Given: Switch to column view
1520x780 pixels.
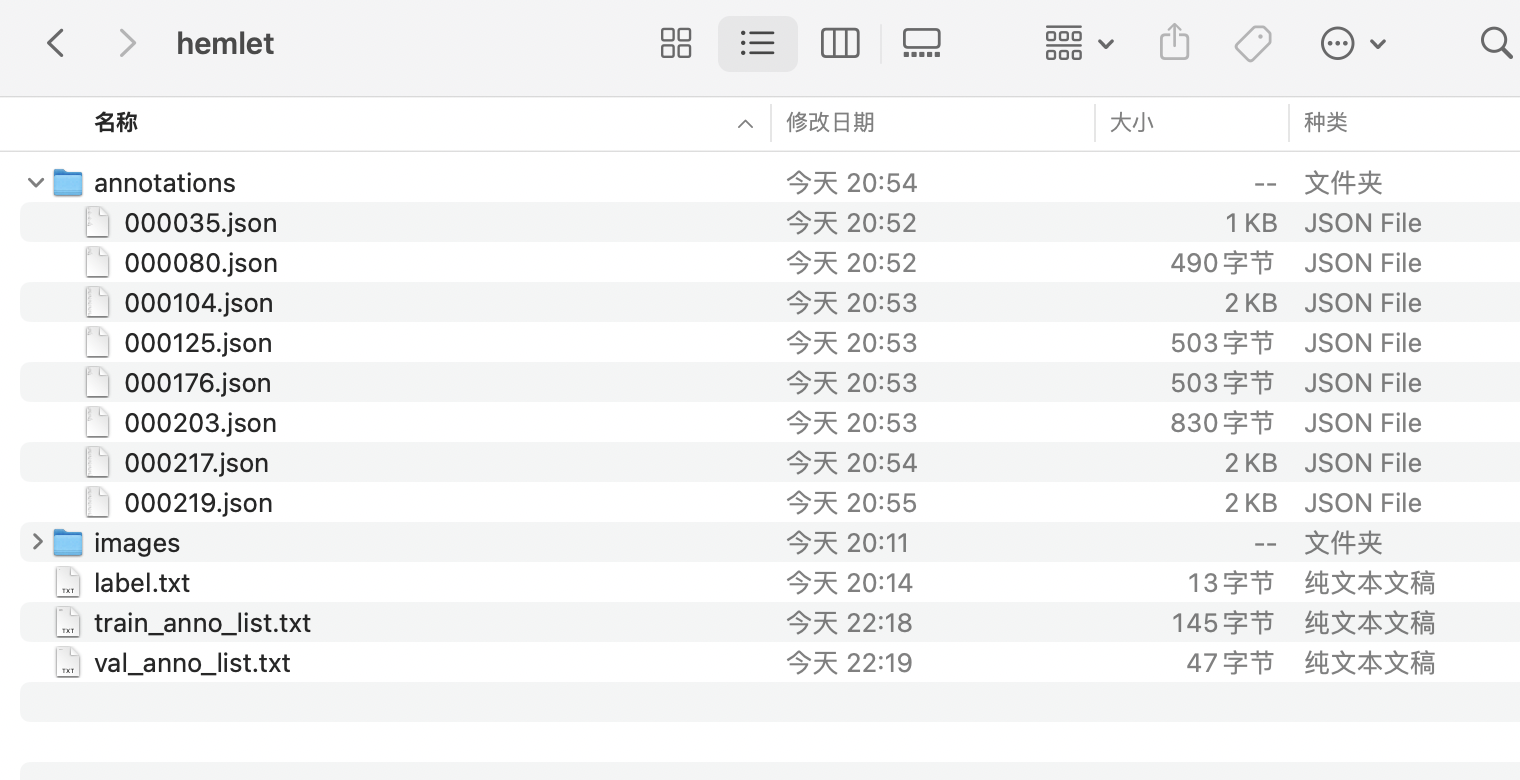Looking at the screenshot, I should (x=839, y=43).
